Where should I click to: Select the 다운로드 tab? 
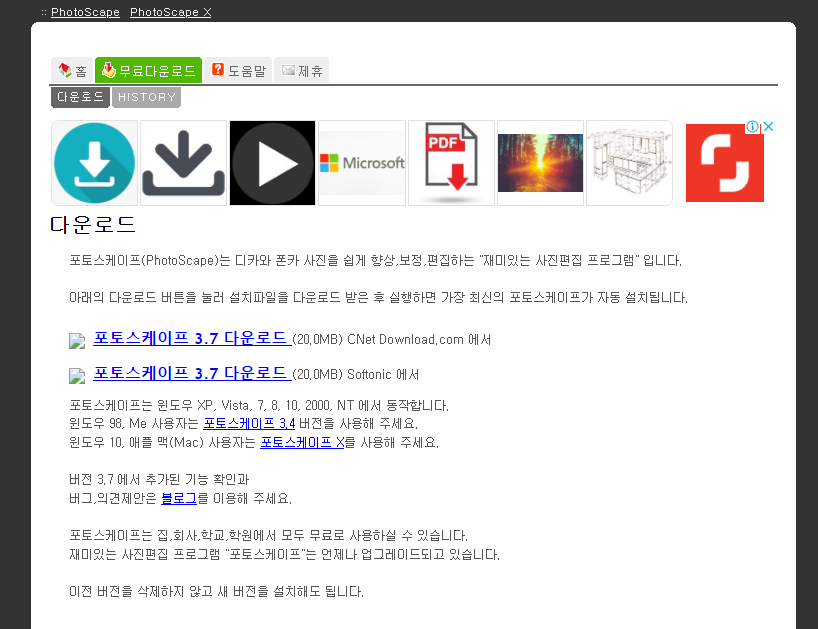point(80,97)
